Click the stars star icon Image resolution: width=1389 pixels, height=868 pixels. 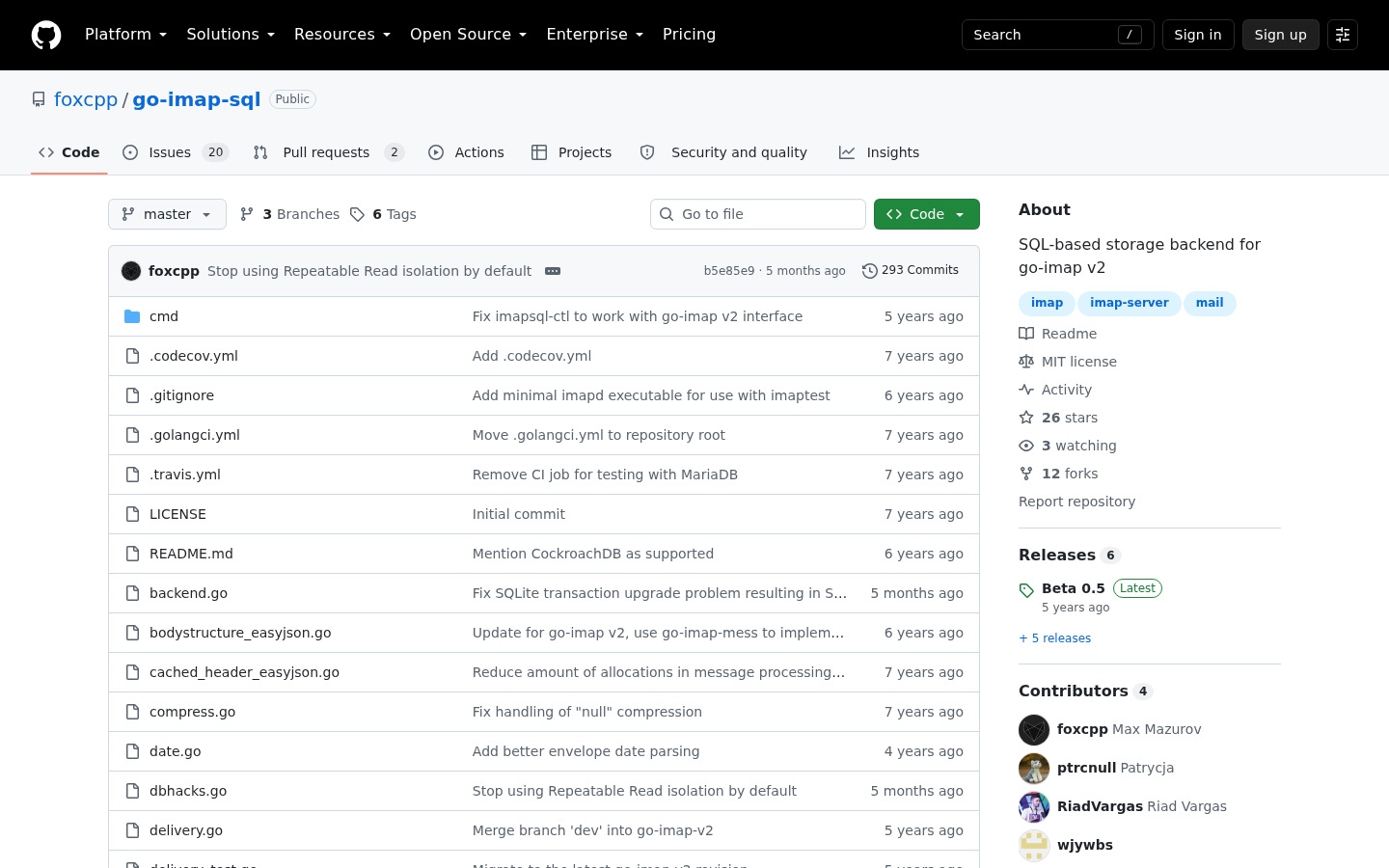point(1026,418)
